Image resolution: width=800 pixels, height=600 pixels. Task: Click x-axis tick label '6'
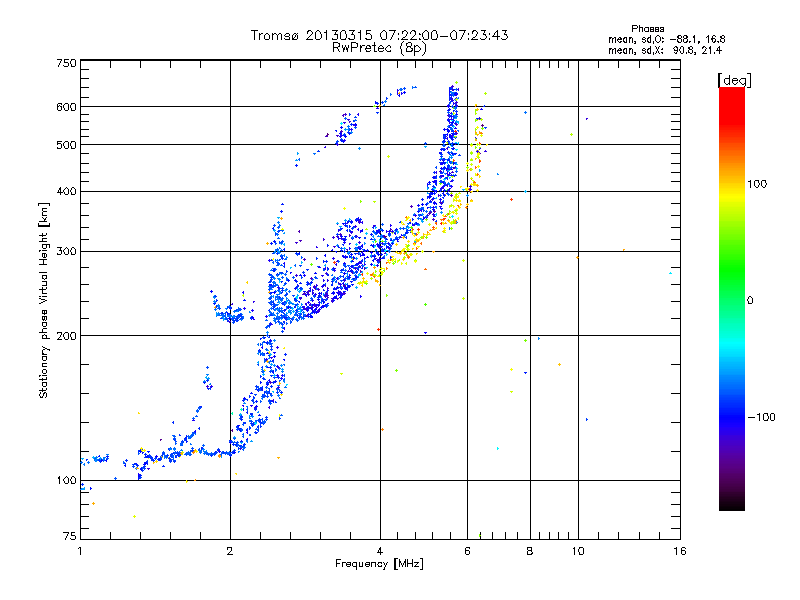[x=467, y=551]
